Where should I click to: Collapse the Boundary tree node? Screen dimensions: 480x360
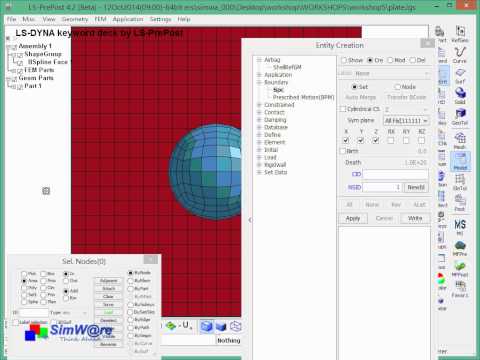[259, 82]
